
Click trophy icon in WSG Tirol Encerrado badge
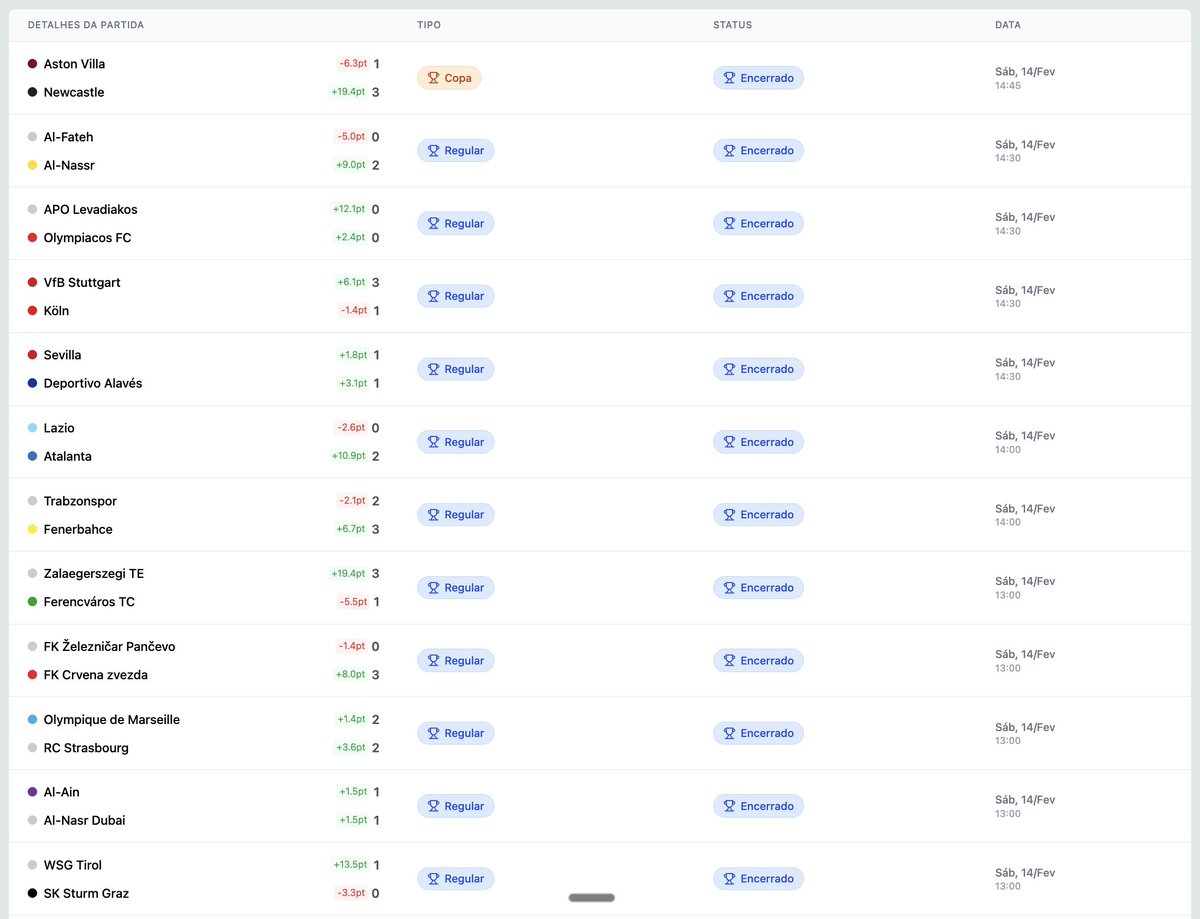[x=730, y=879]
